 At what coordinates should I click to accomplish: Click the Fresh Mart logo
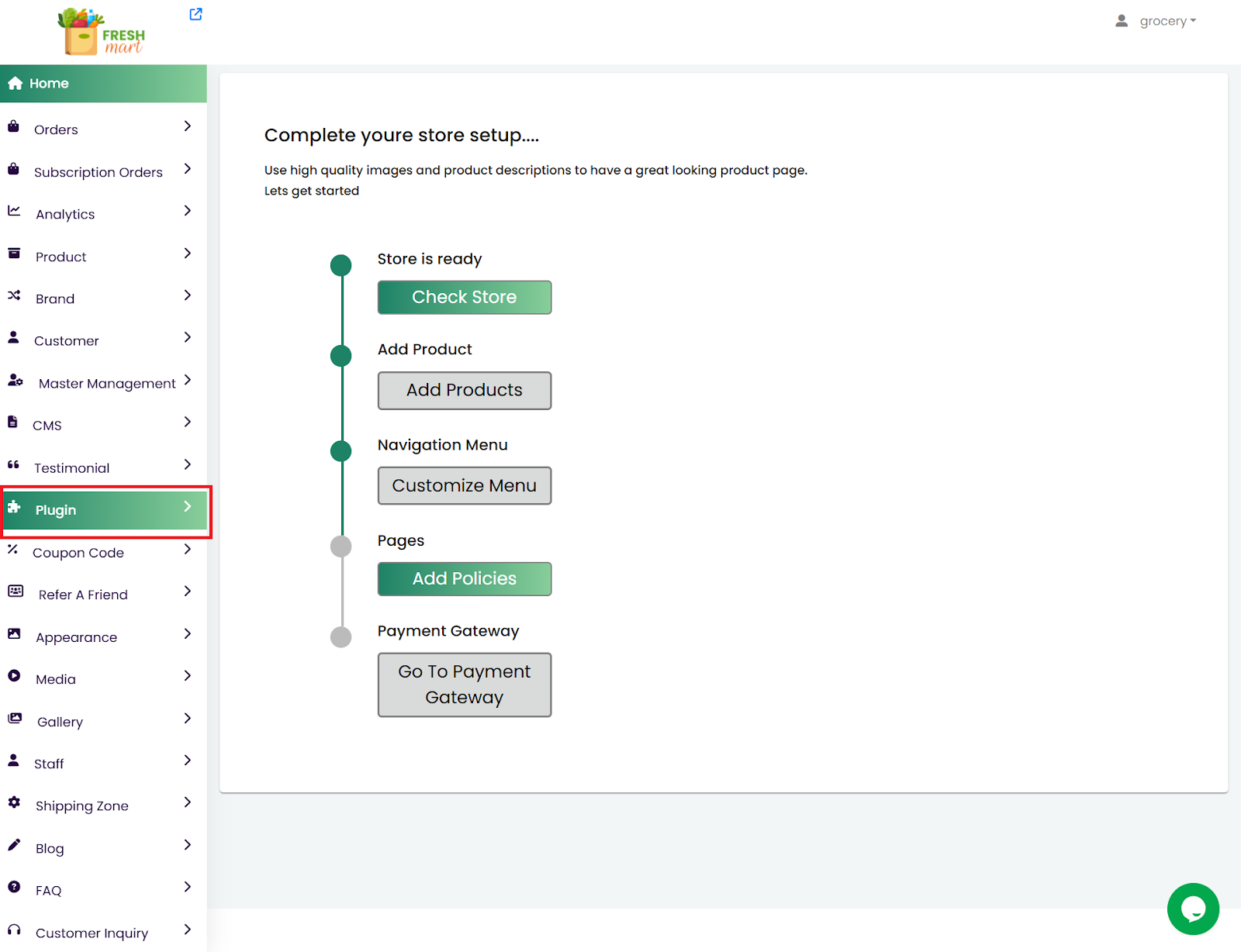point(102,33)
